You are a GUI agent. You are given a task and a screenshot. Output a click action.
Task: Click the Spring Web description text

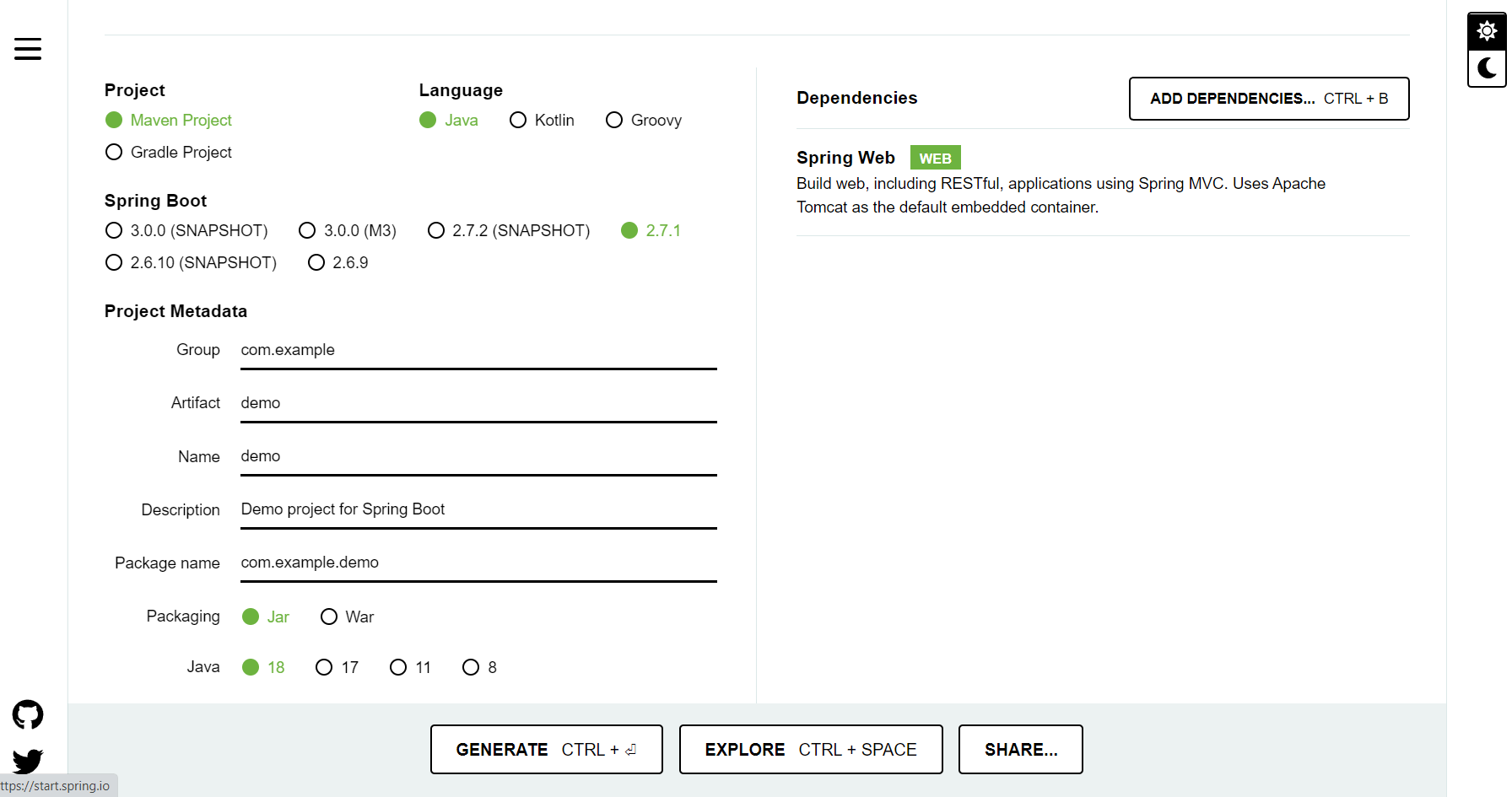(x=1061, y=195)
